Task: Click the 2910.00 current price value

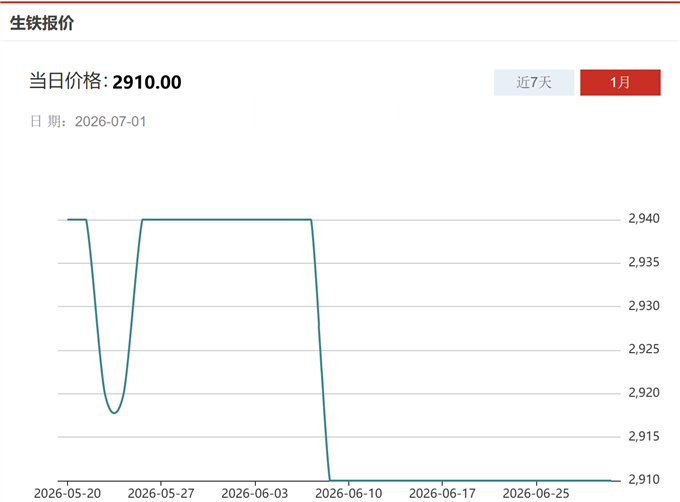Action: click(147, 82)
